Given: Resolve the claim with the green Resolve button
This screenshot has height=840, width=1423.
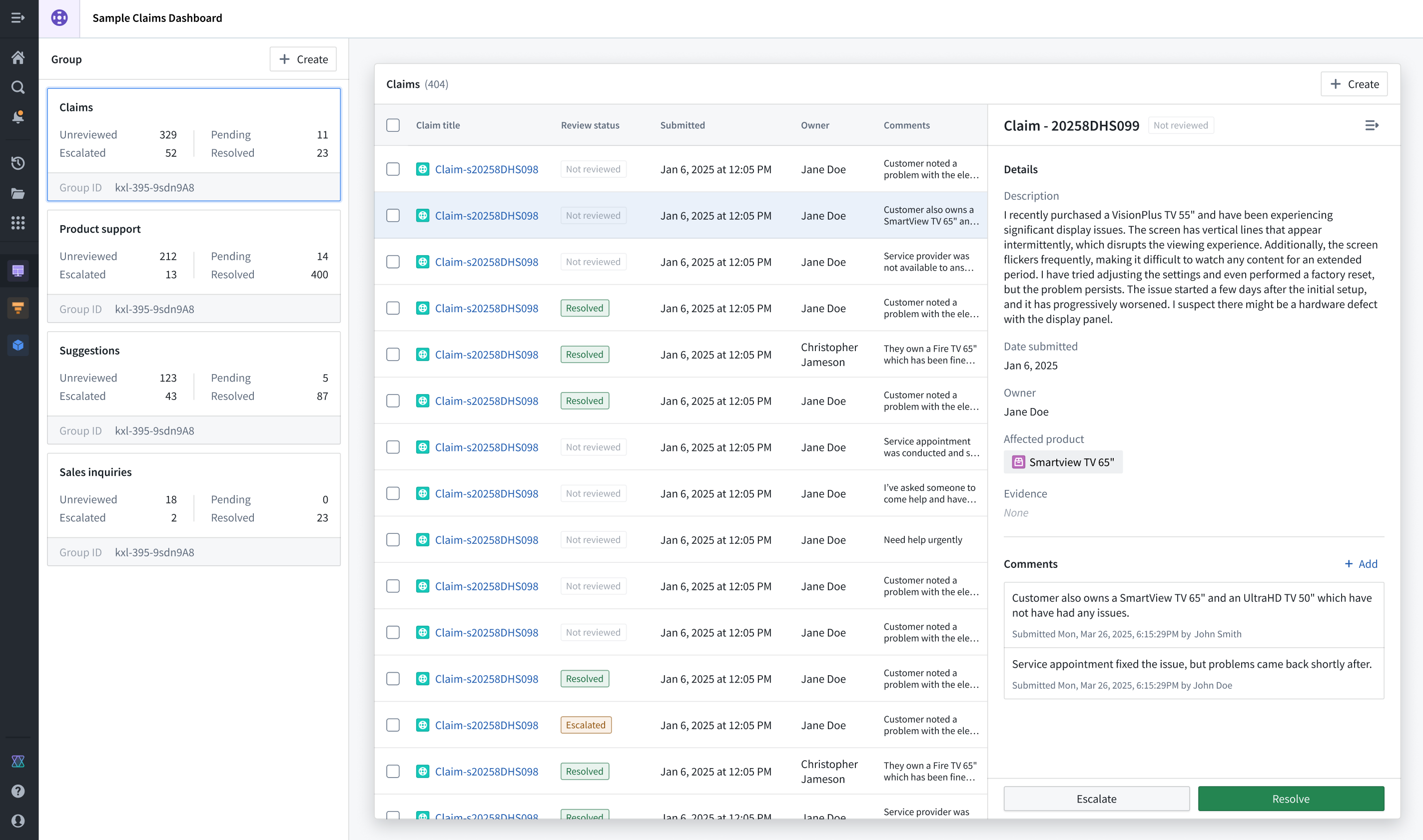Looking at the screenshot, I should [x=1291, y=798].
